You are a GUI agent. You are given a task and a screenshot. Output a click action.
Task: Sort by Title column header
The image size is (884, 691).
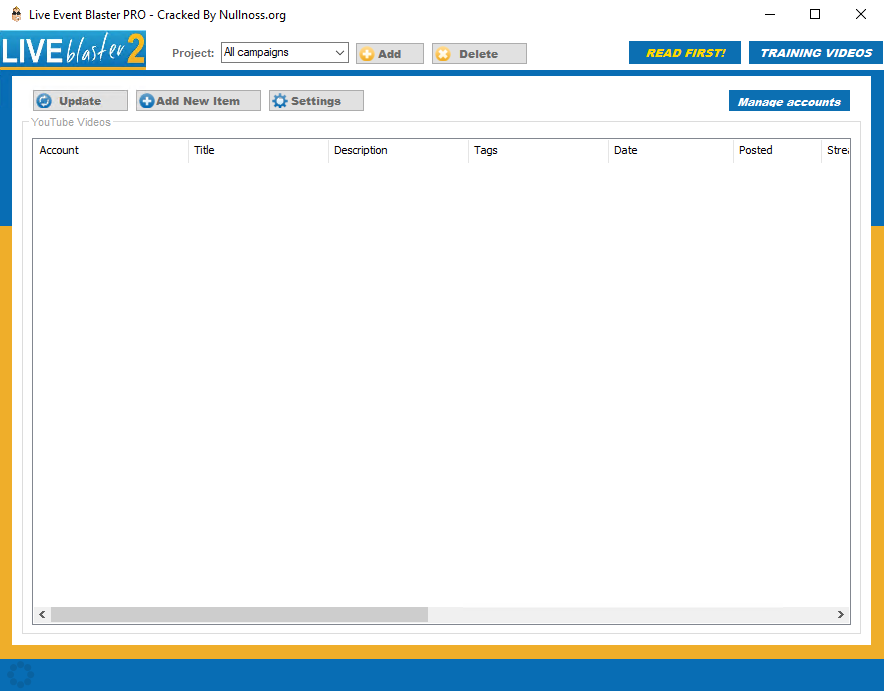(x=258, y=150)
